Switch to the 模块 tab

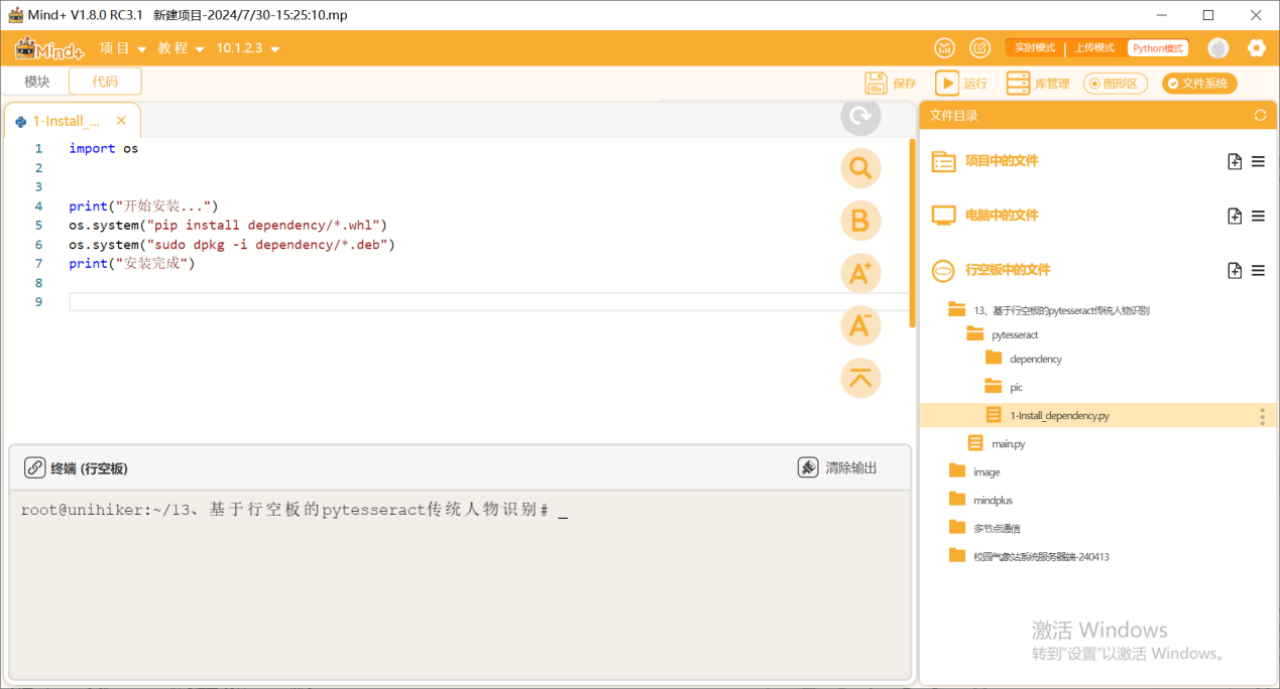tap(37, 82)
